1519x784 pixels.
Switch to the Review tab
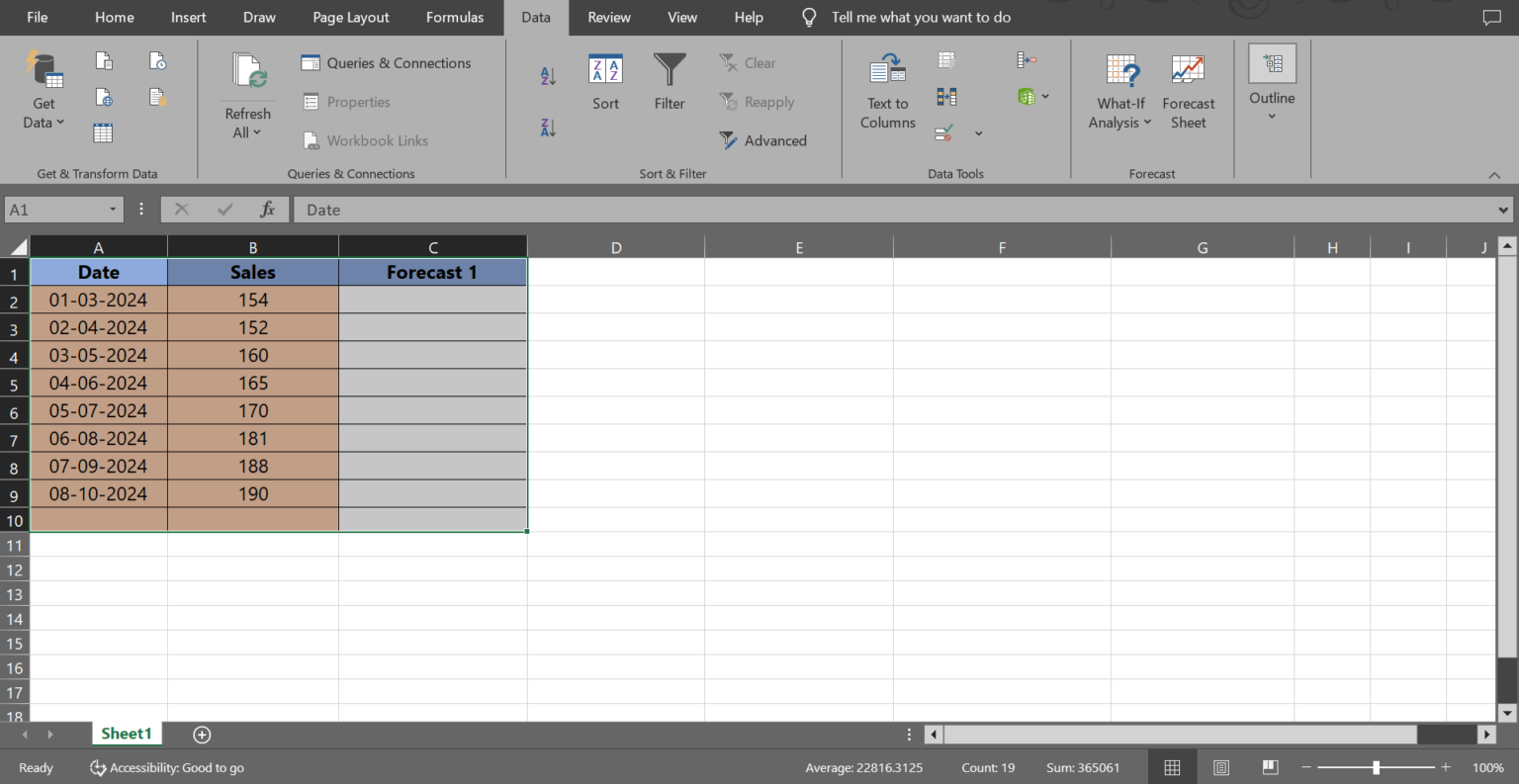click(609, 17)
